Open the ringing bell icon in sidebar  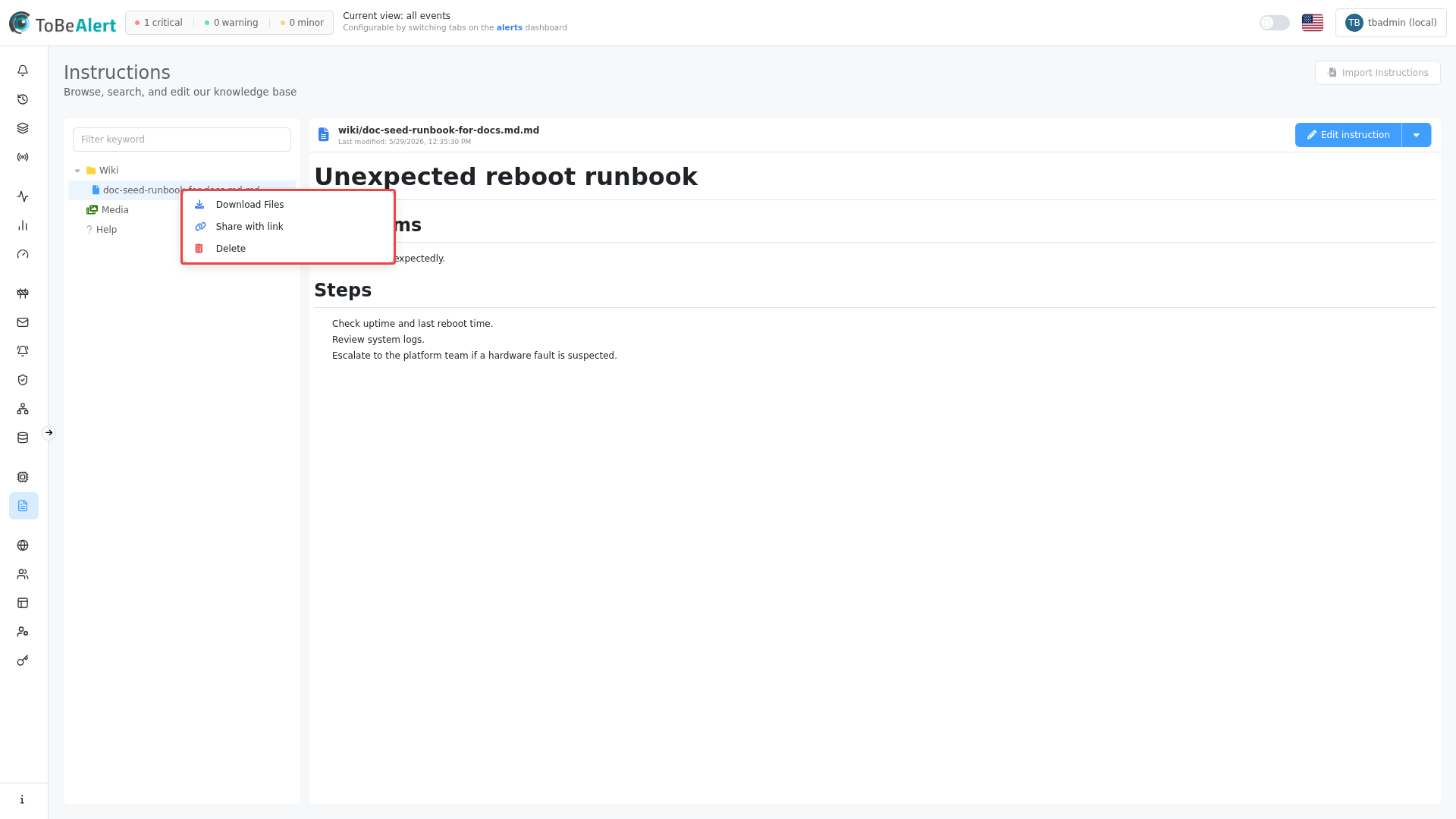23,351
